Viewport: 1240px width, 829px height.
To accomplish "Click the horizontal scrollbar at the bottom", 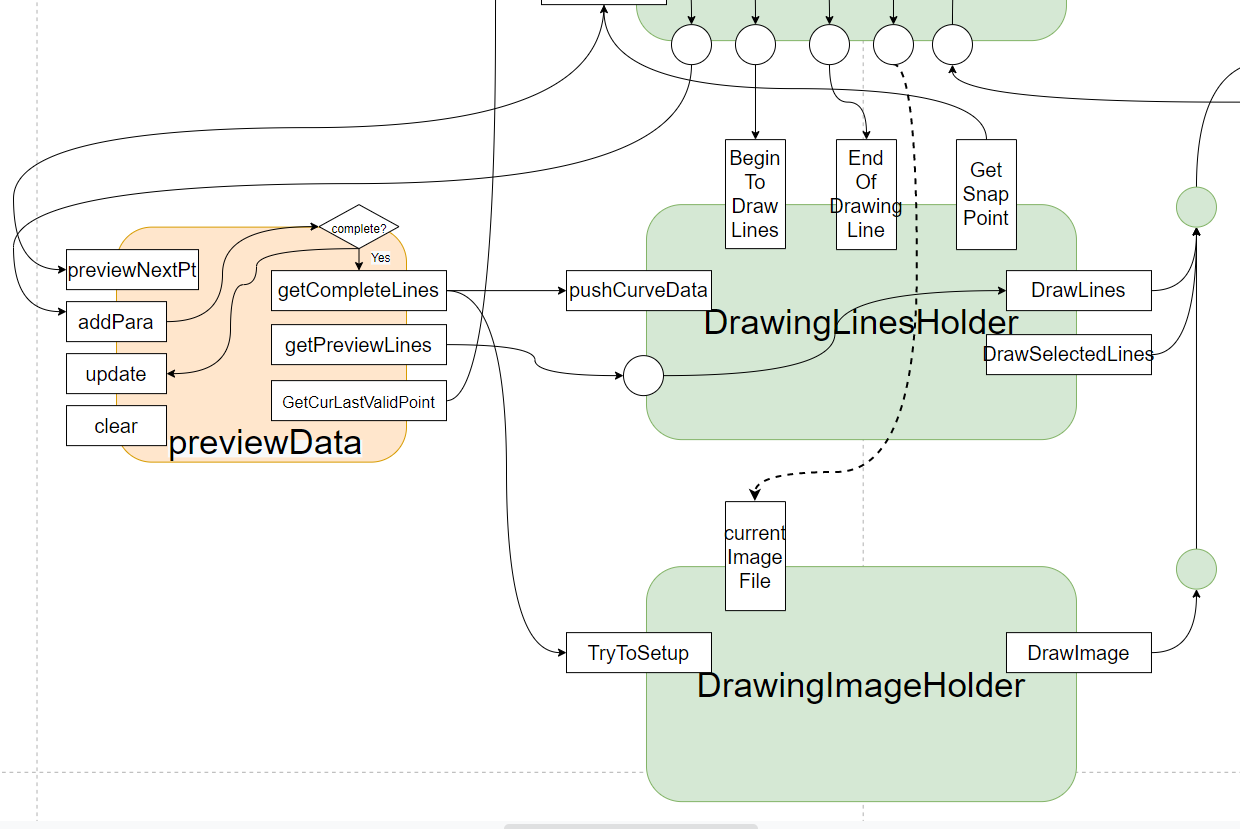I will click(630, 826).
